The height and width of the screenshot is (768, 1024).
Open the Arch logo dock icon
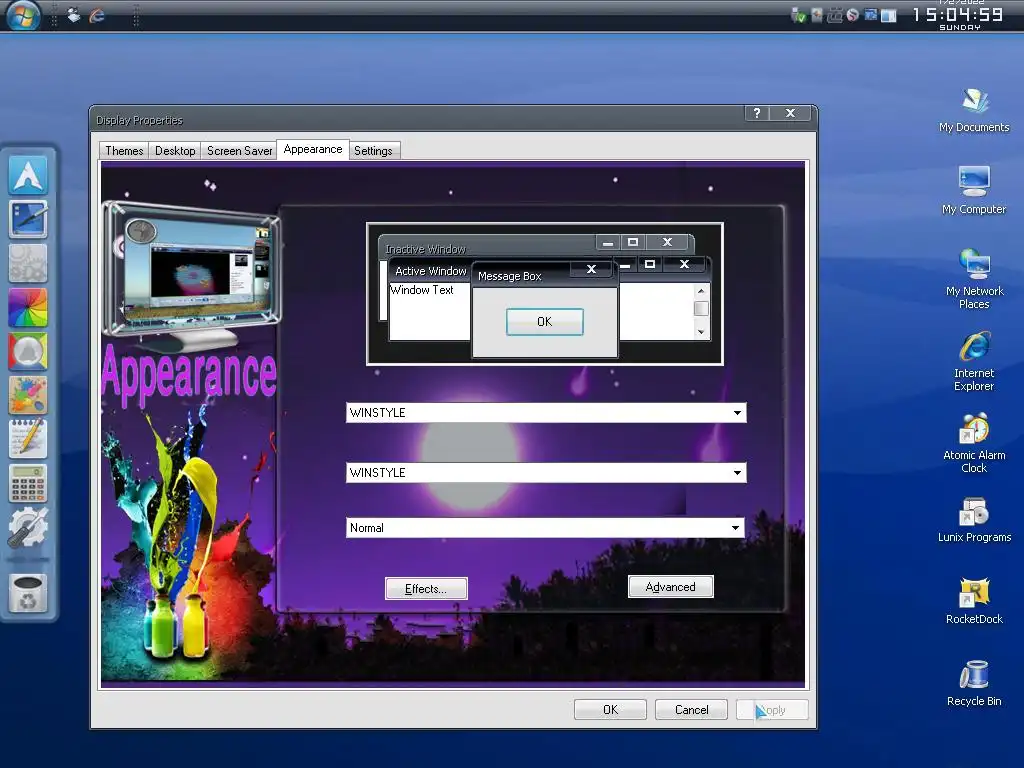[27, 174]
